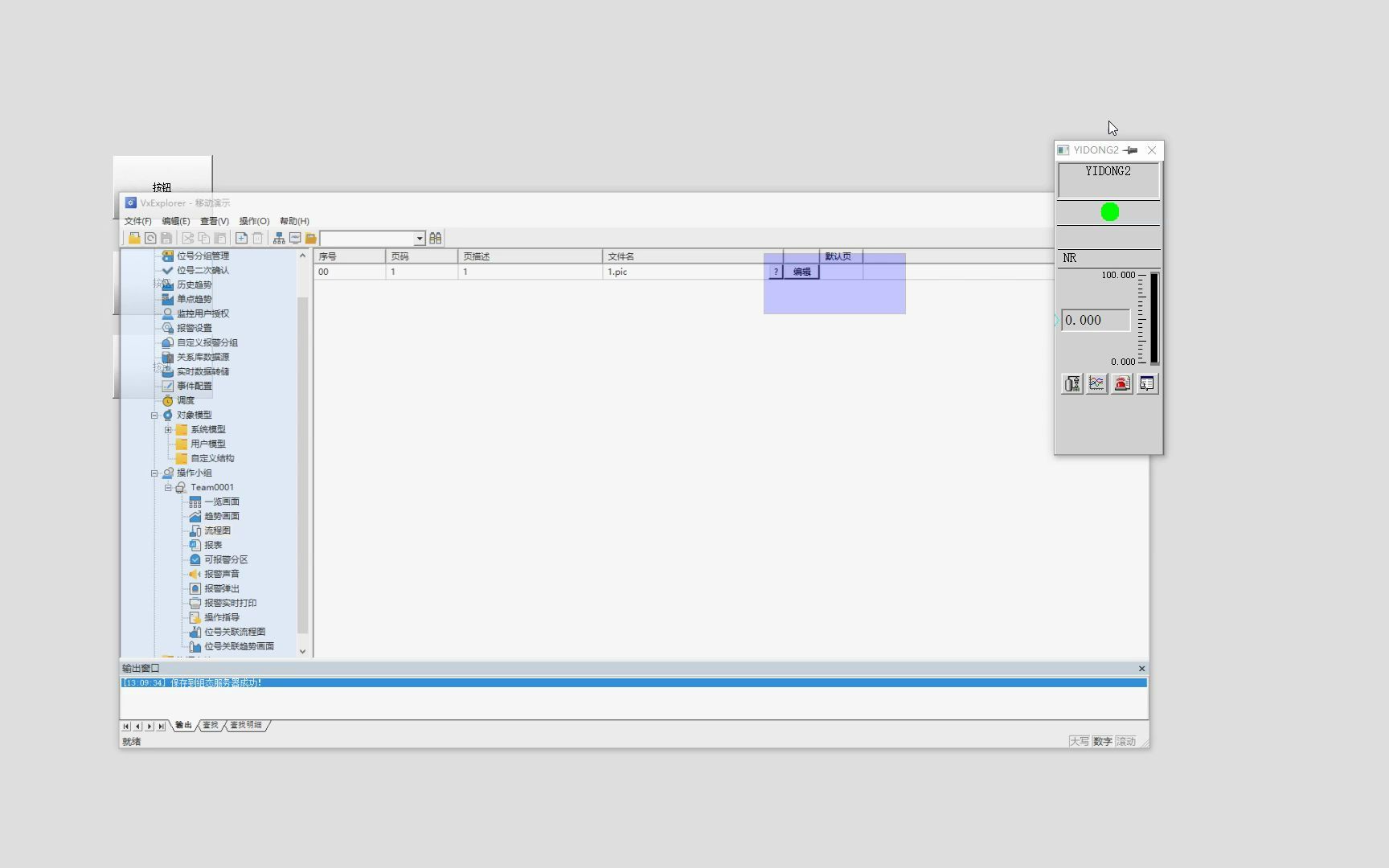This screenshot has height=868, width=1389.
Task: Click the 一览画面 grid icon
Action: click(195, 502)
